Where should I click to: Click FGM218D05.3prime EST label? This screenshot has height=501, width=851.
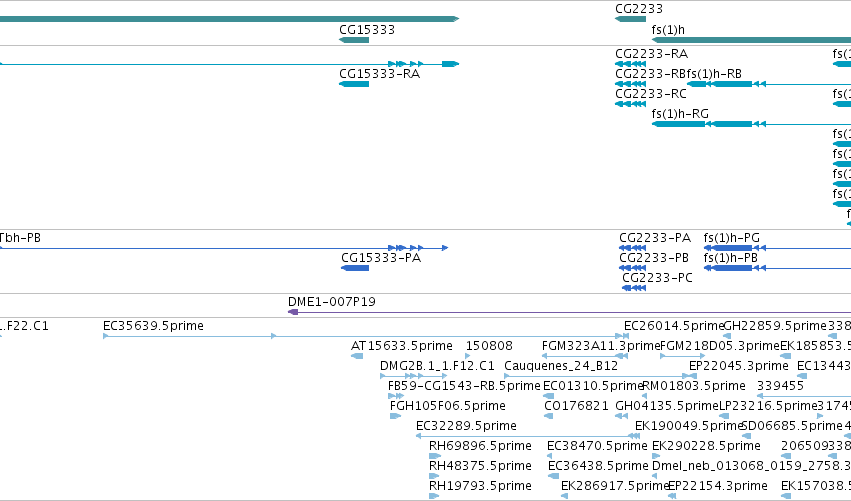[x=720, y=346]
